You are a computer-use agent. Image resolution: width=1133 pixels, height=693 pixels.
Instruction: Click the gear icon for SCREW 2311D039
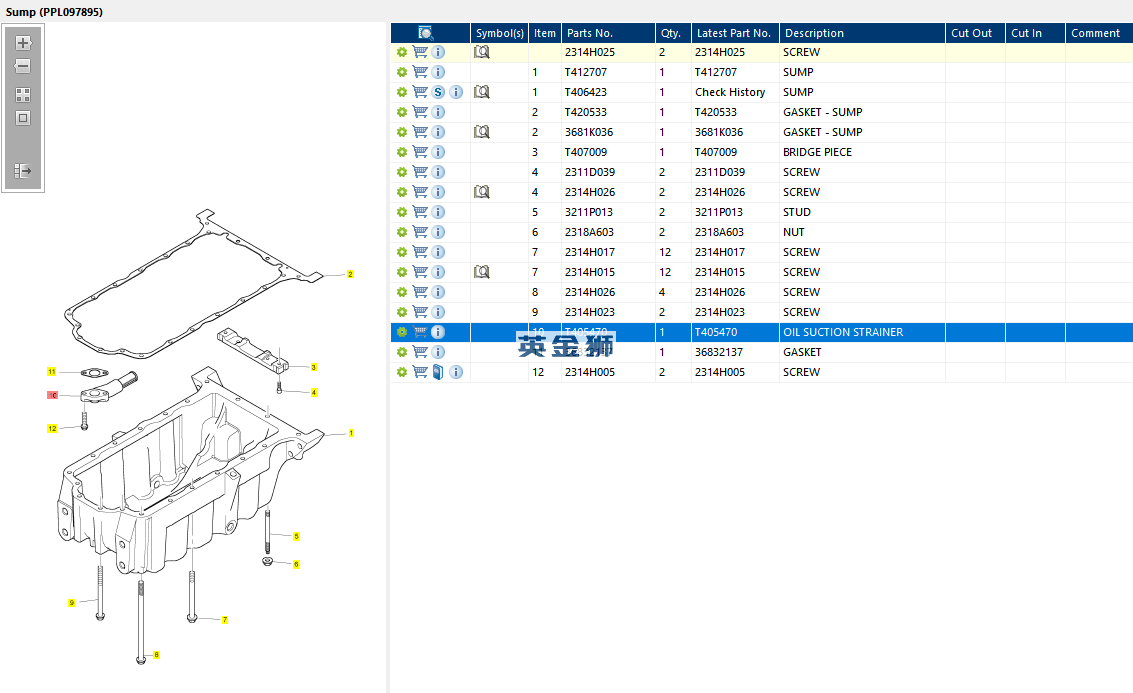pyautogui.click(x=402, y=172)
